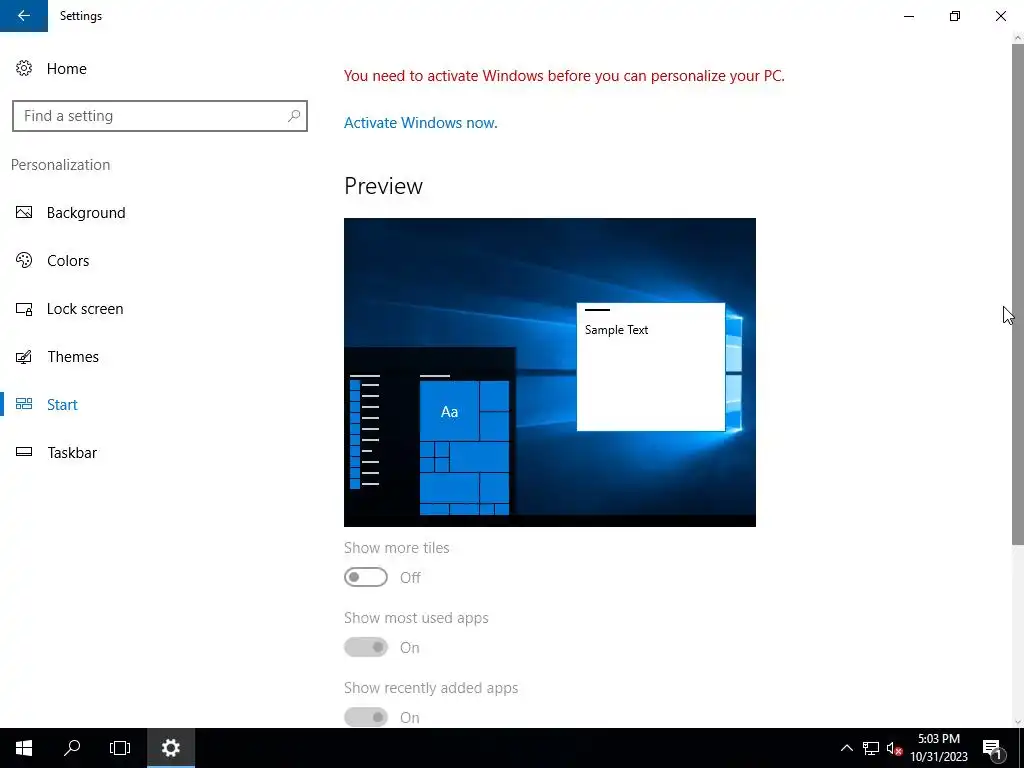Select the Lock screen icon in sidebar
This screenshot has width=1024, height=768.
tap(24, 309)
